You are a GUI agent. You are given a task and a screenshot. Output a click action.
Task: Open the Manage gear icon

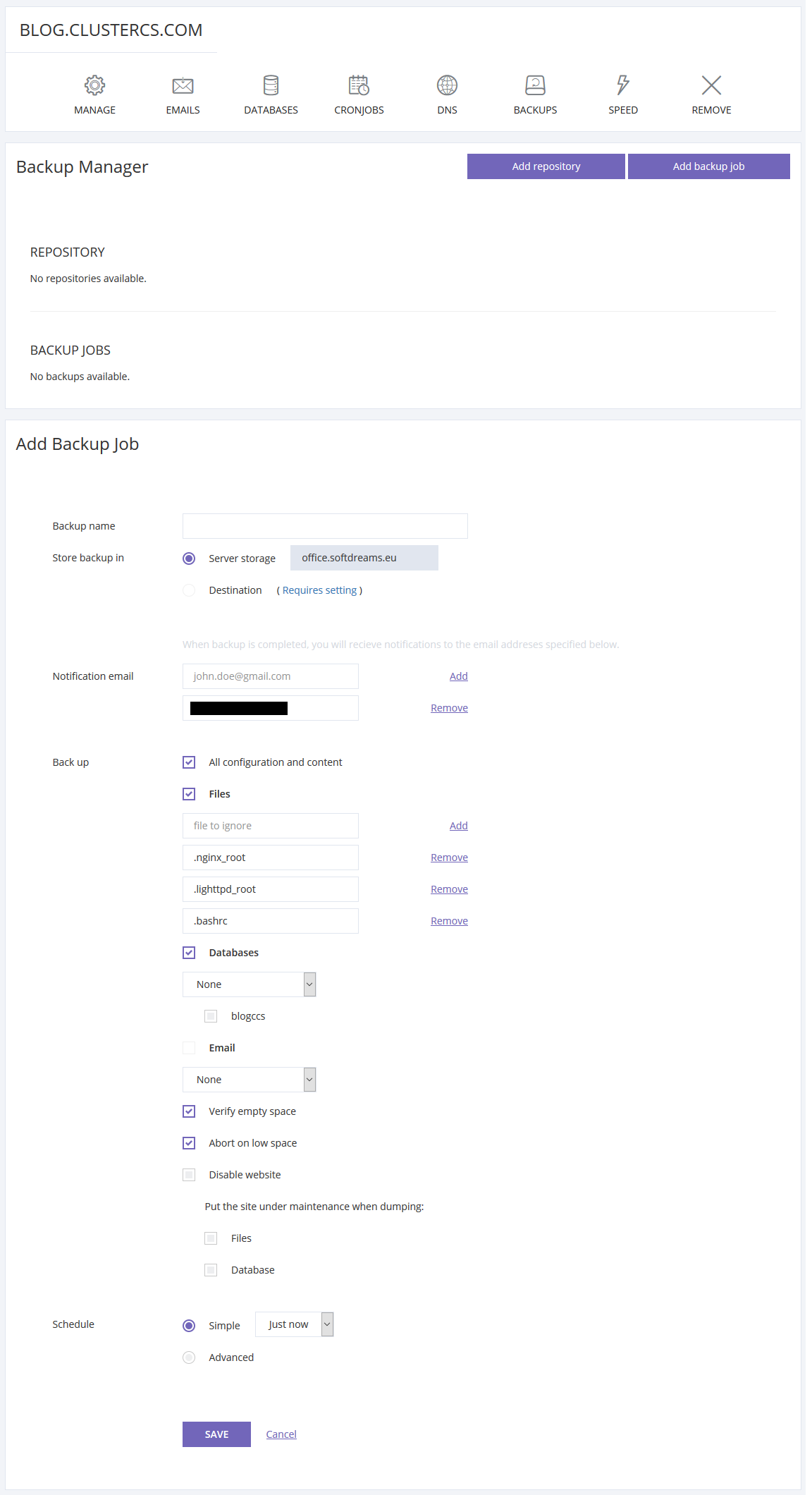94,86
